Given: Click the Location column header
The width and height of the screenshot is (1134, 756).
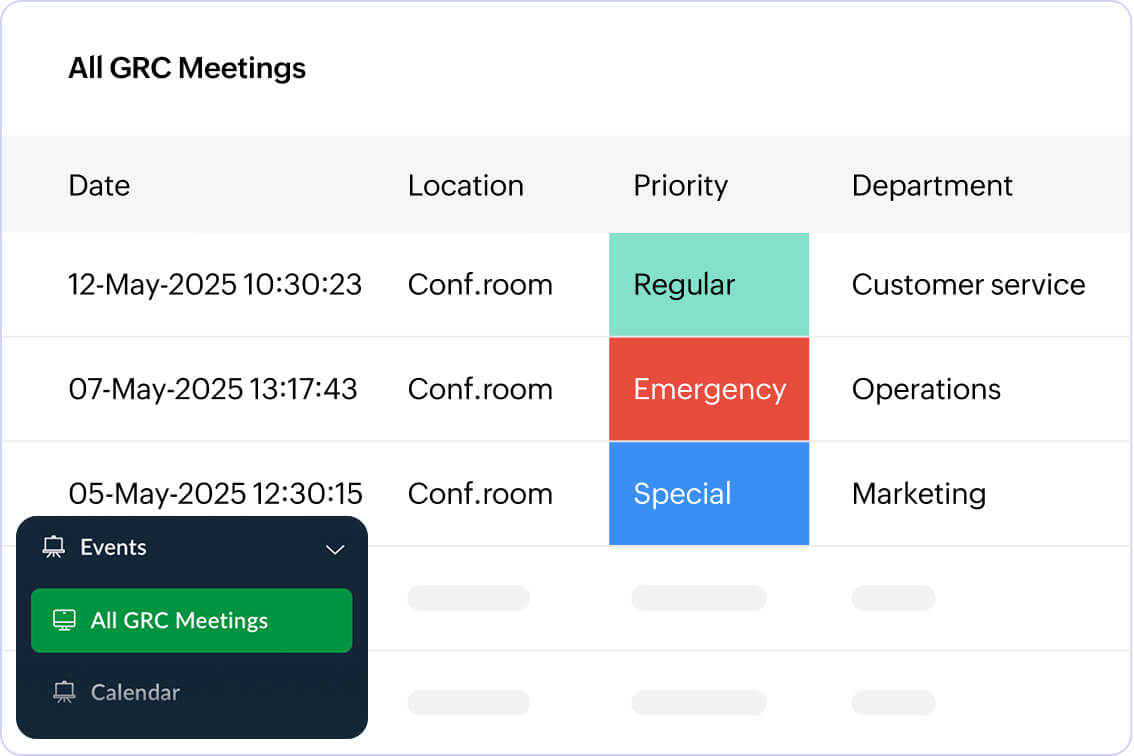Looking at the screenshot, I should (465, 186).
